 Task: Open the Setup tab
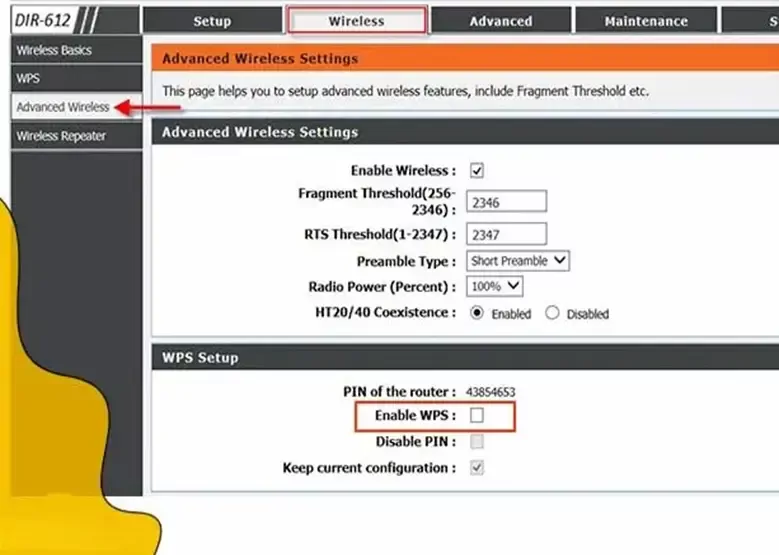[211, 21]
